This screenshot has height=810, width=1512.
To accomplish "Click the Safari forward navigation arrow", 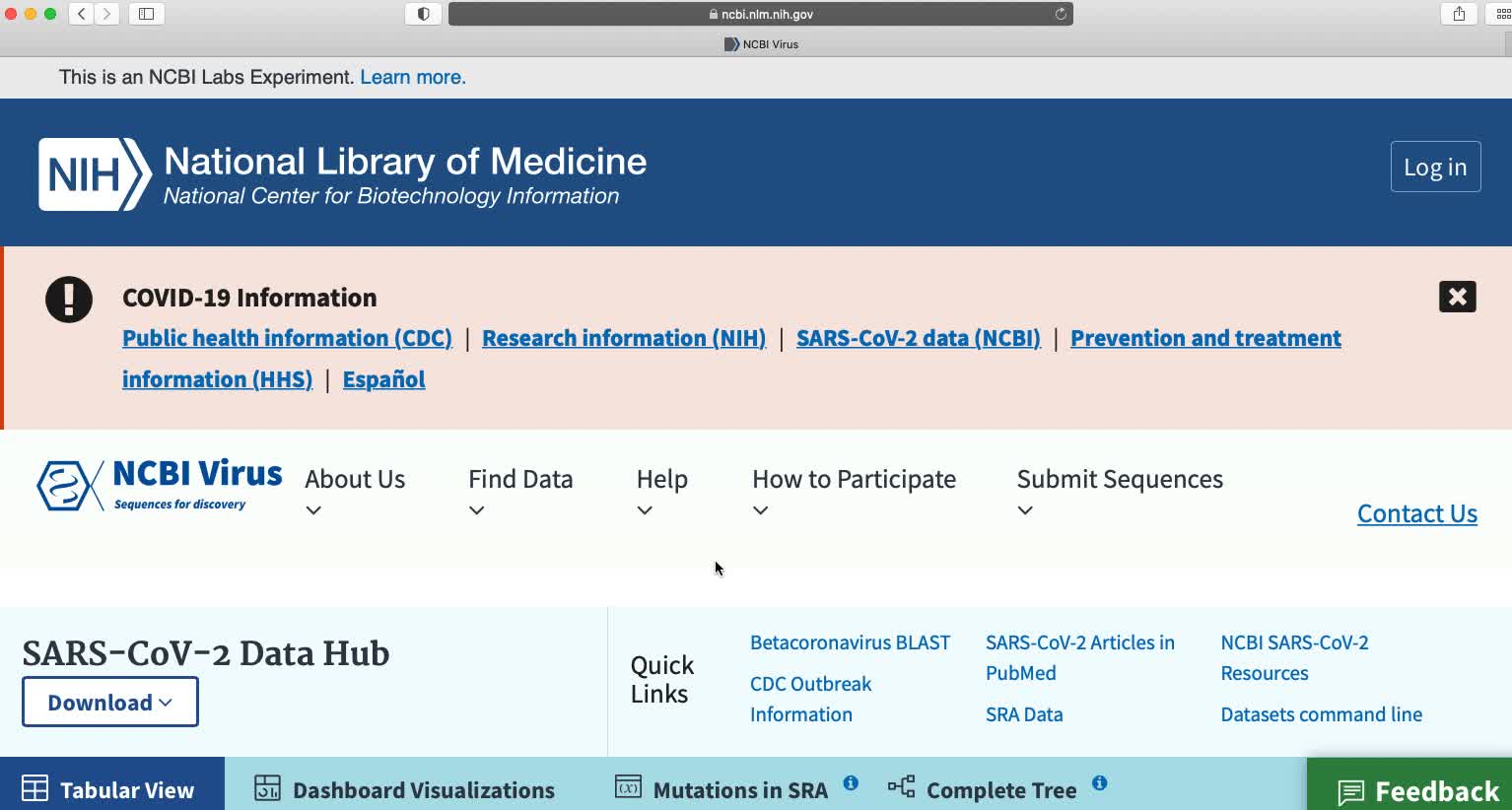I will pyautogui.click(x=107, y=14).
